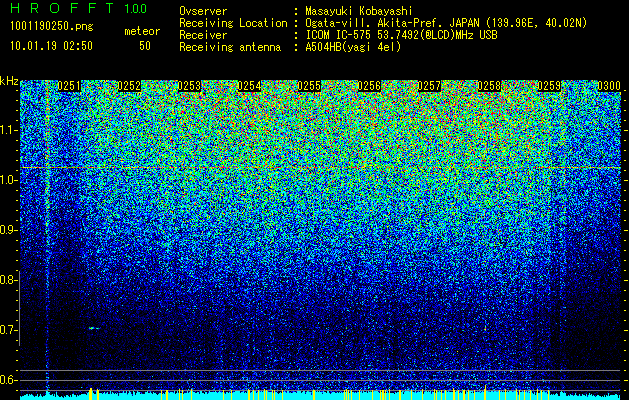
Task: Click the 0253 time marker
Action: (x=189, y=86)
